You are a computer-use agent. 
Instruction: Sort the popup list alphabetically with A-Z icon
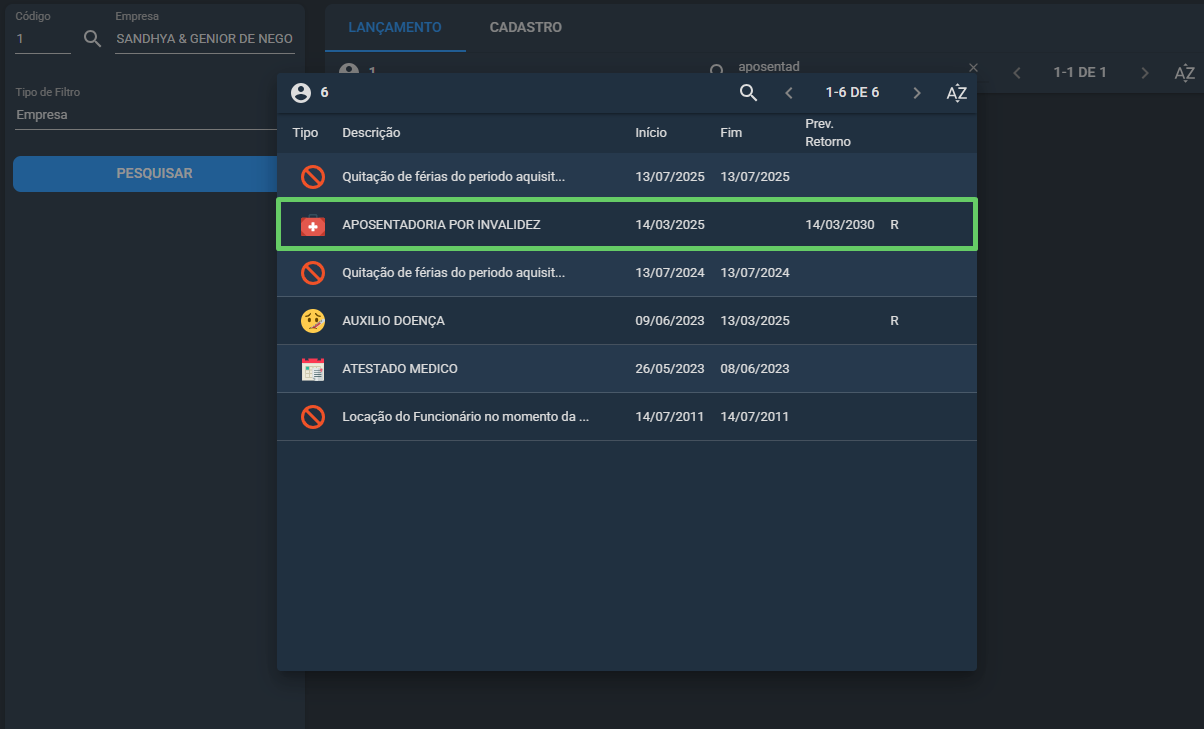click(x=957, y=93)
